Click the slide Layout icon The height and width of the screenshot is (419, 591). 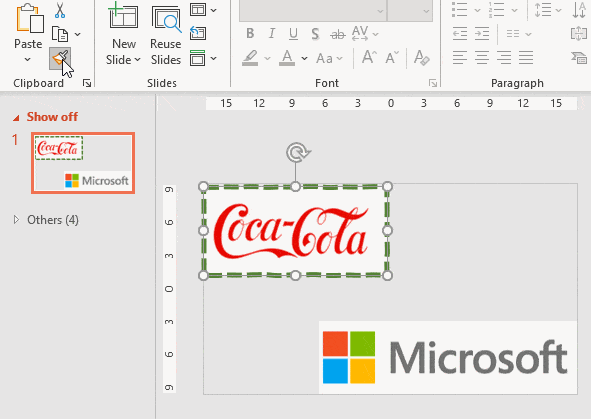pyautogui.click(x=198, y=9)
